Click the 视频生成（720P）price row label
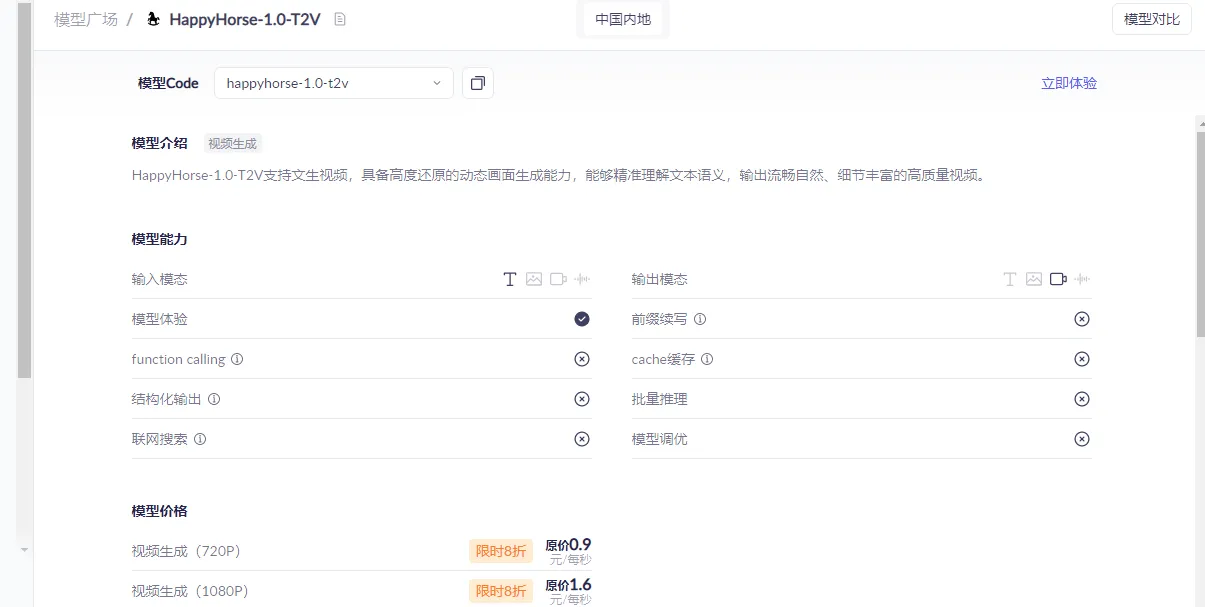 [186, 551]
